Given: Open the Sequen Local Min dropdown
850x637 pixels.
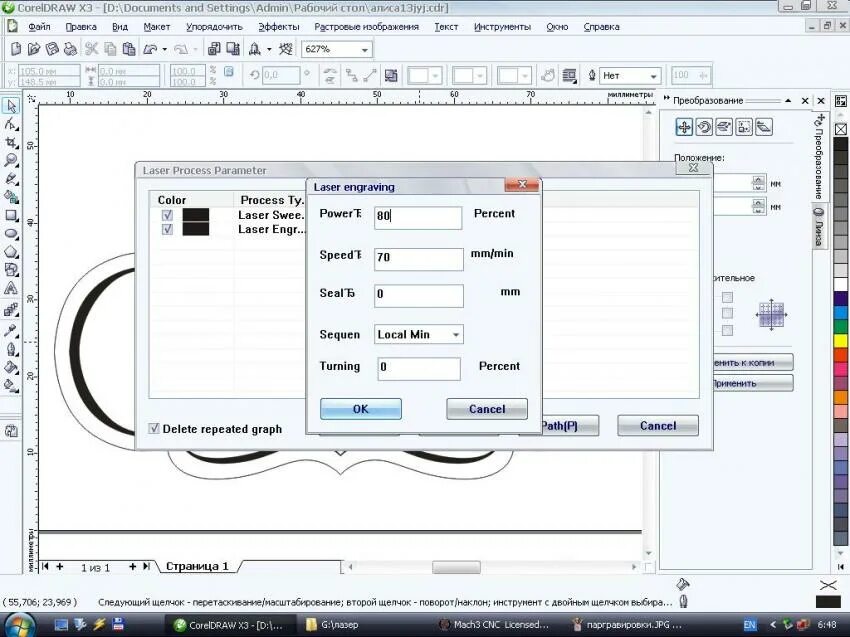Looking at the screenshot, I should [456, 334].
